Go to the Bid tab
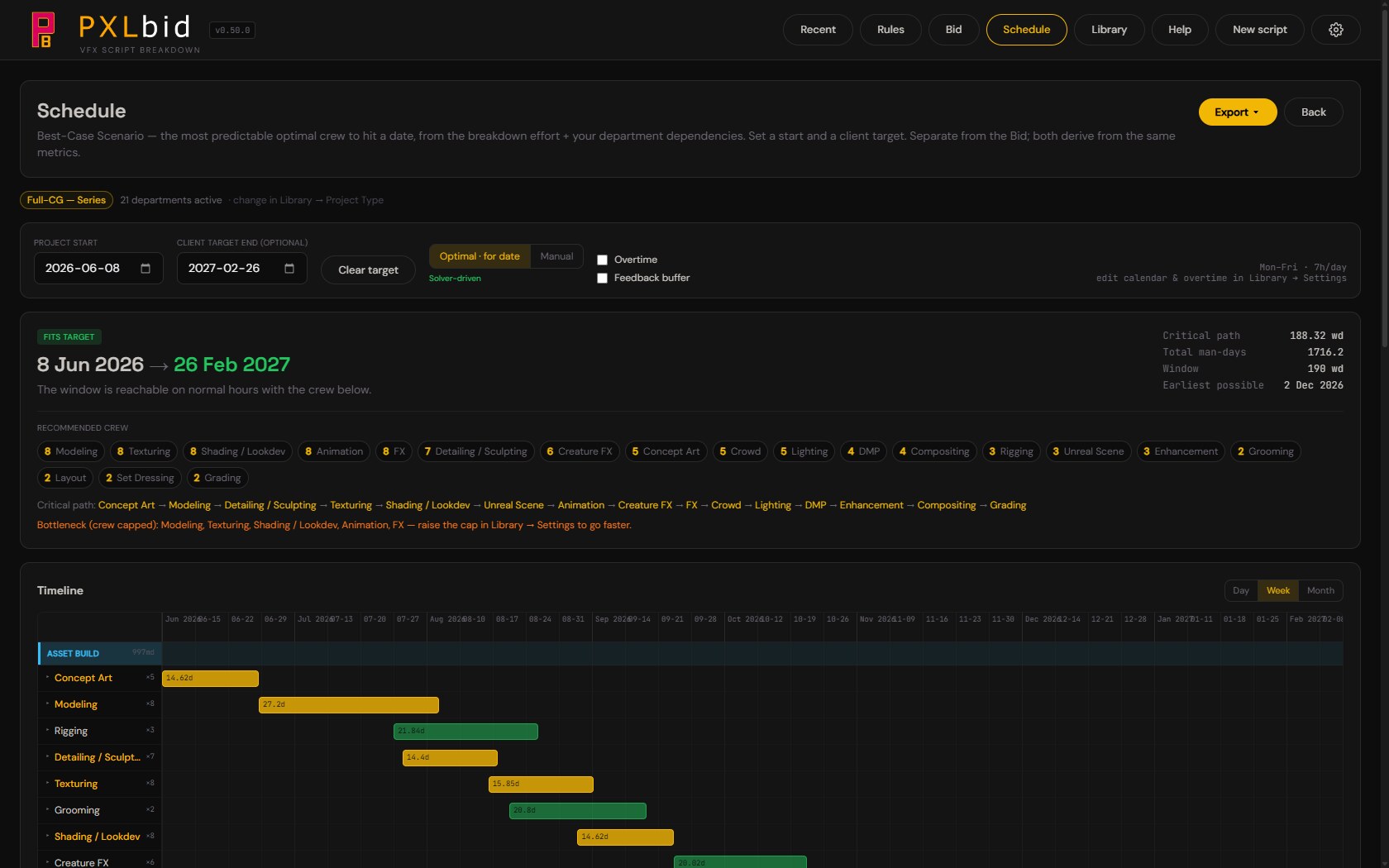1389x868 pixels. (x=953, y=30)
